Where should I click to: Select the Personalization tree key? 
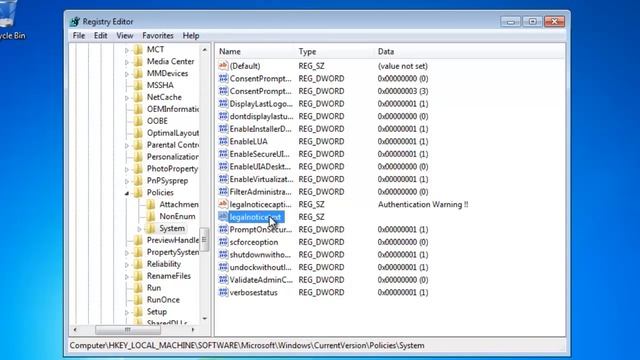pyautogui.click(x=173, y=157)
